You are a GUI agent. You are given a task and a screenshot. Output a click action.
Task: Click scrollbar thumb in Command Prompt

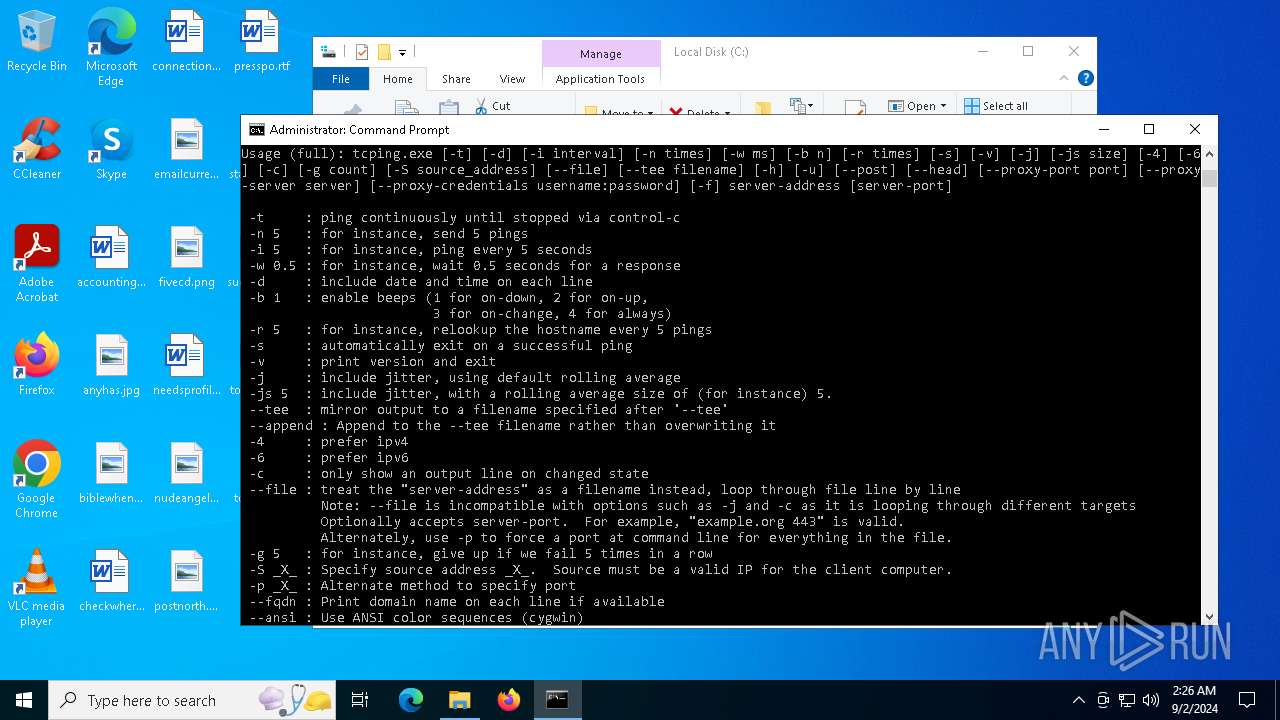pos(1209,177)
